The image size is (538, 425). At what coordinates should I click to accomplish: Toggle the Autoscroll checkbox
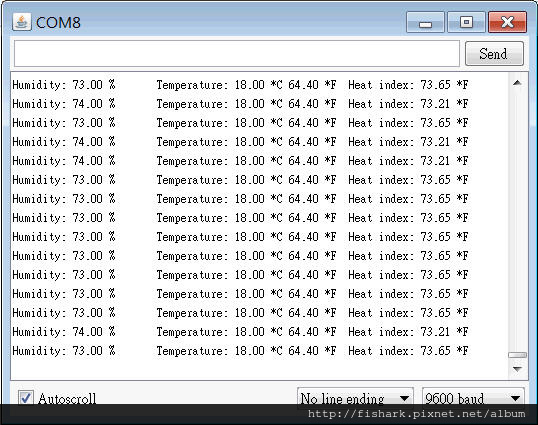26,398
